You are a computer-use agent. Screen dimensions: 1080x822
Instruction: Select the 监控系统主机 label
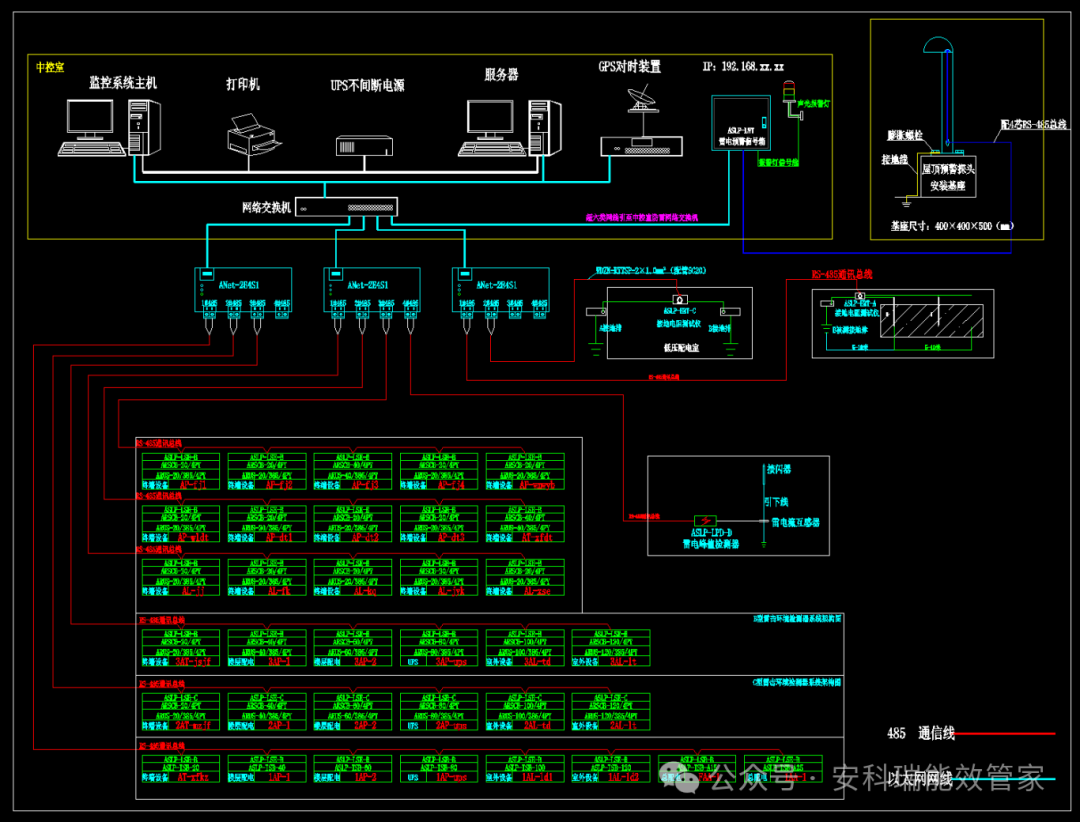coord(123,83)
